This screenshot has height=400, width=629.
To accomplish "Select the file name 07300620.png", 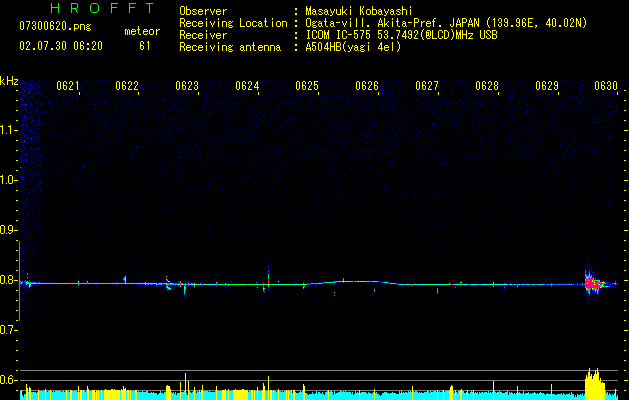I will (55, 26).
